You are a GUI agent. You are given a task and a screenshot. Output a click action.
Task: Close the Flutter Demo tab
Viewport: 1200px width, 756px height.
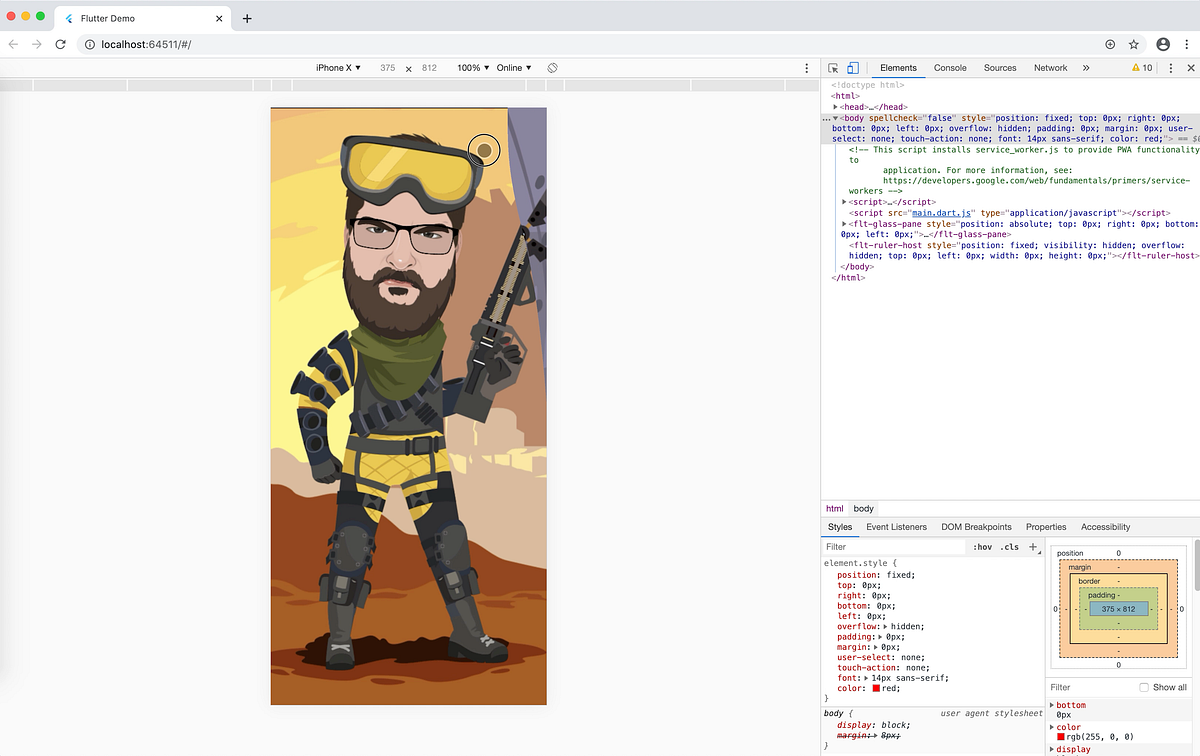click(219, 18)
